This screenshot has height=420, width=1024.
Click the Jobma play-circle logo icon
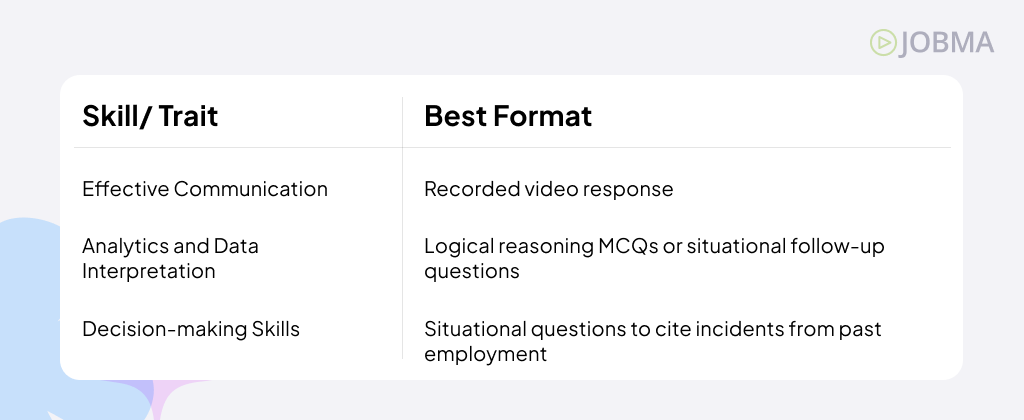(x=883, y=42)
